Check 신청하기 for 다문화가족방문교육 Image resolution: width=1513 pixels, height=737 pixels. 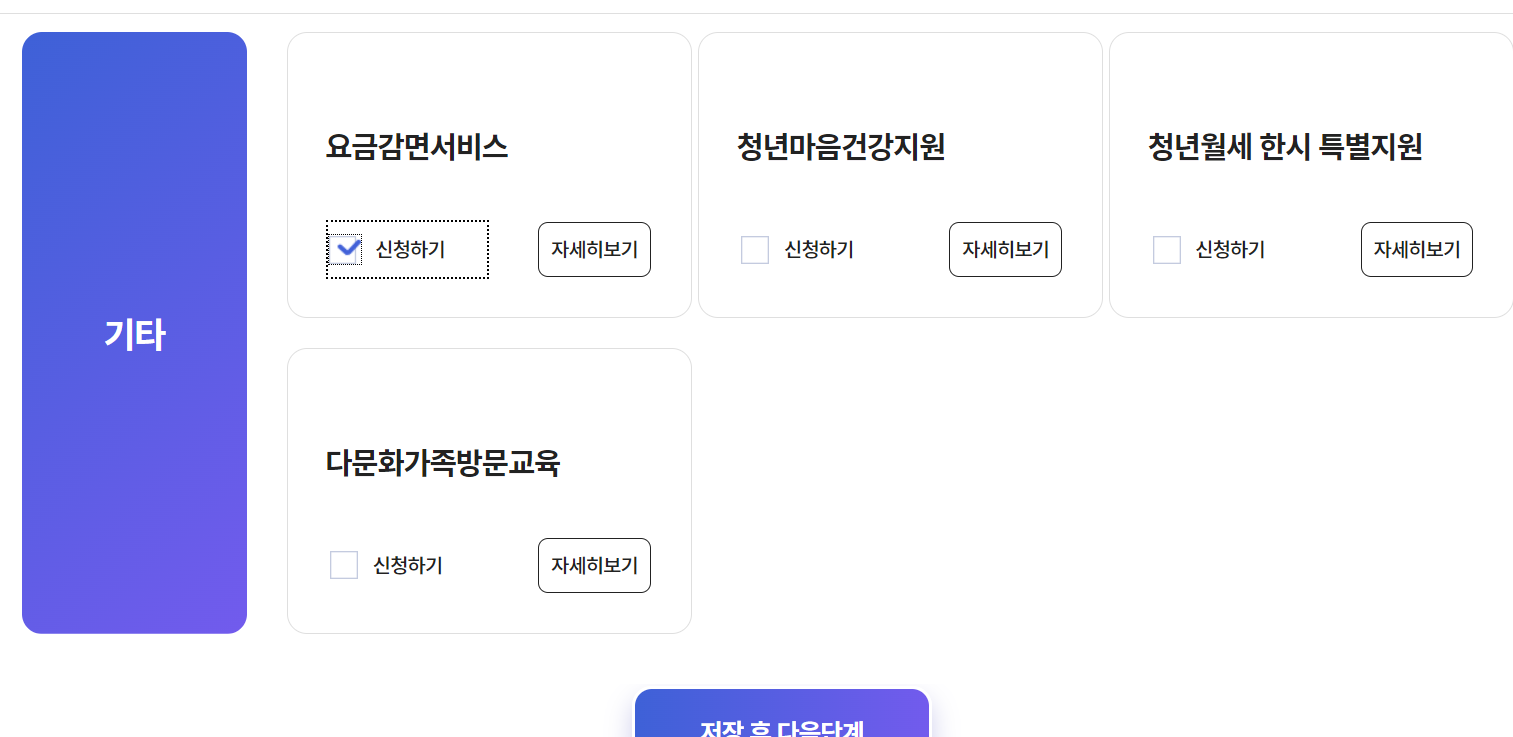(x=344, y=564)
